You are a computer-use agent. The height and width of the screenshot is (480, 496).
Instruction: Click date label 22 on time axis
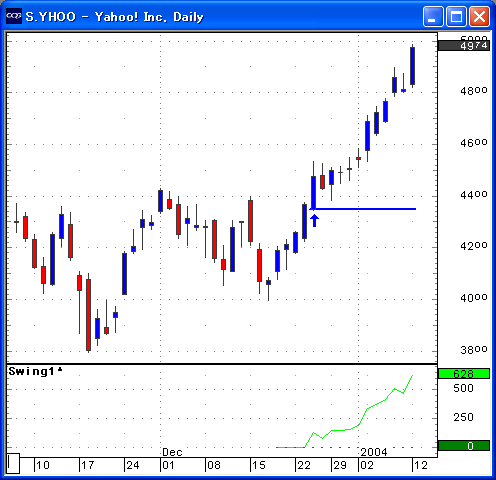point(304,465)
